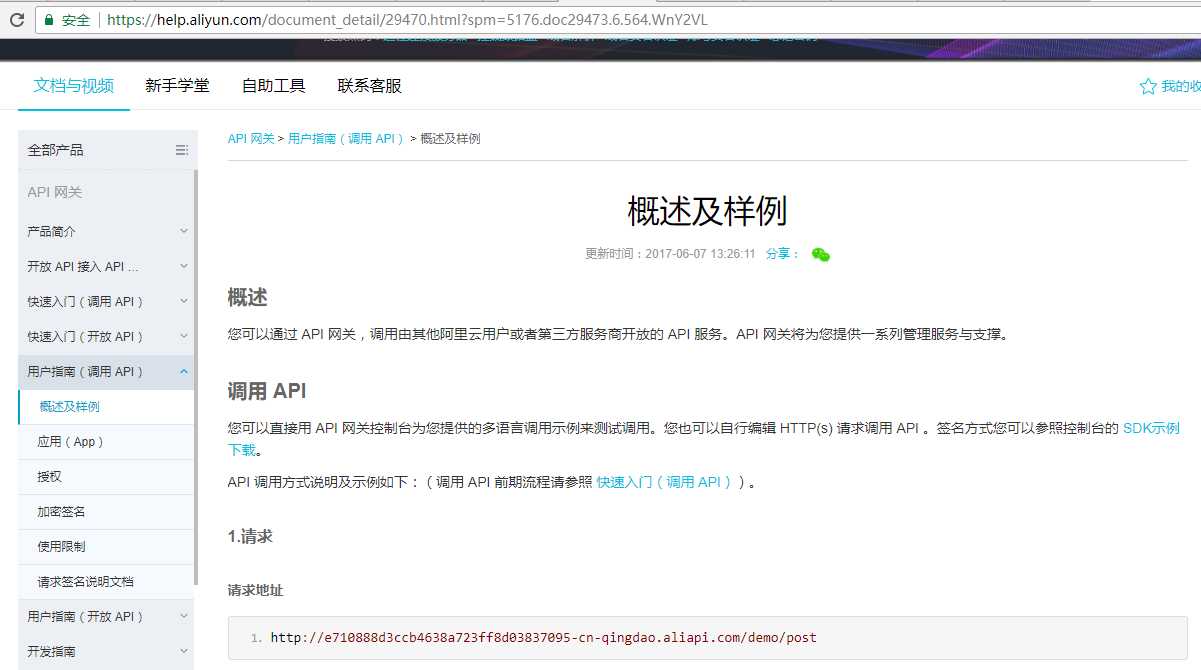Image resolution: width=1201 pixels, height=670 pixels.
Task: Open the 加密签名 sidebar item
Action: click(x=106, y=511)
